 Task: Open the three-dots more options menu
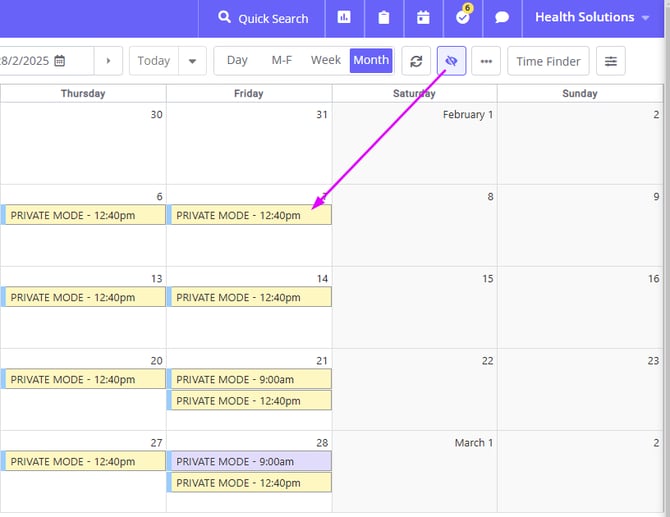pyautogui.click(x=486, y=61)
